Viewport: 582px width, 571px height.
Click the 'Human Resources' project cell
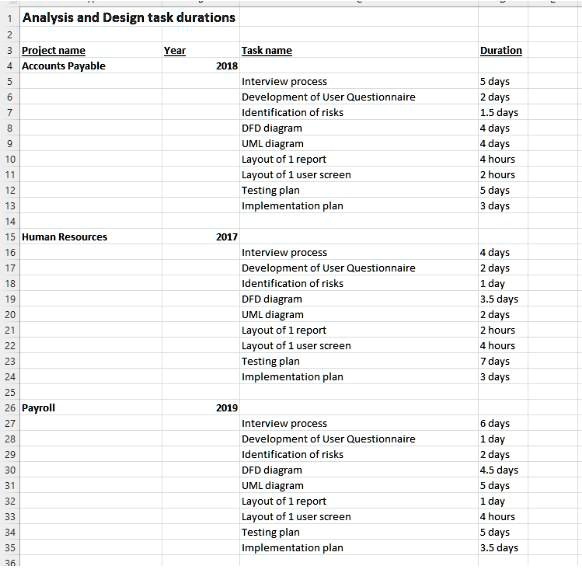91,237
